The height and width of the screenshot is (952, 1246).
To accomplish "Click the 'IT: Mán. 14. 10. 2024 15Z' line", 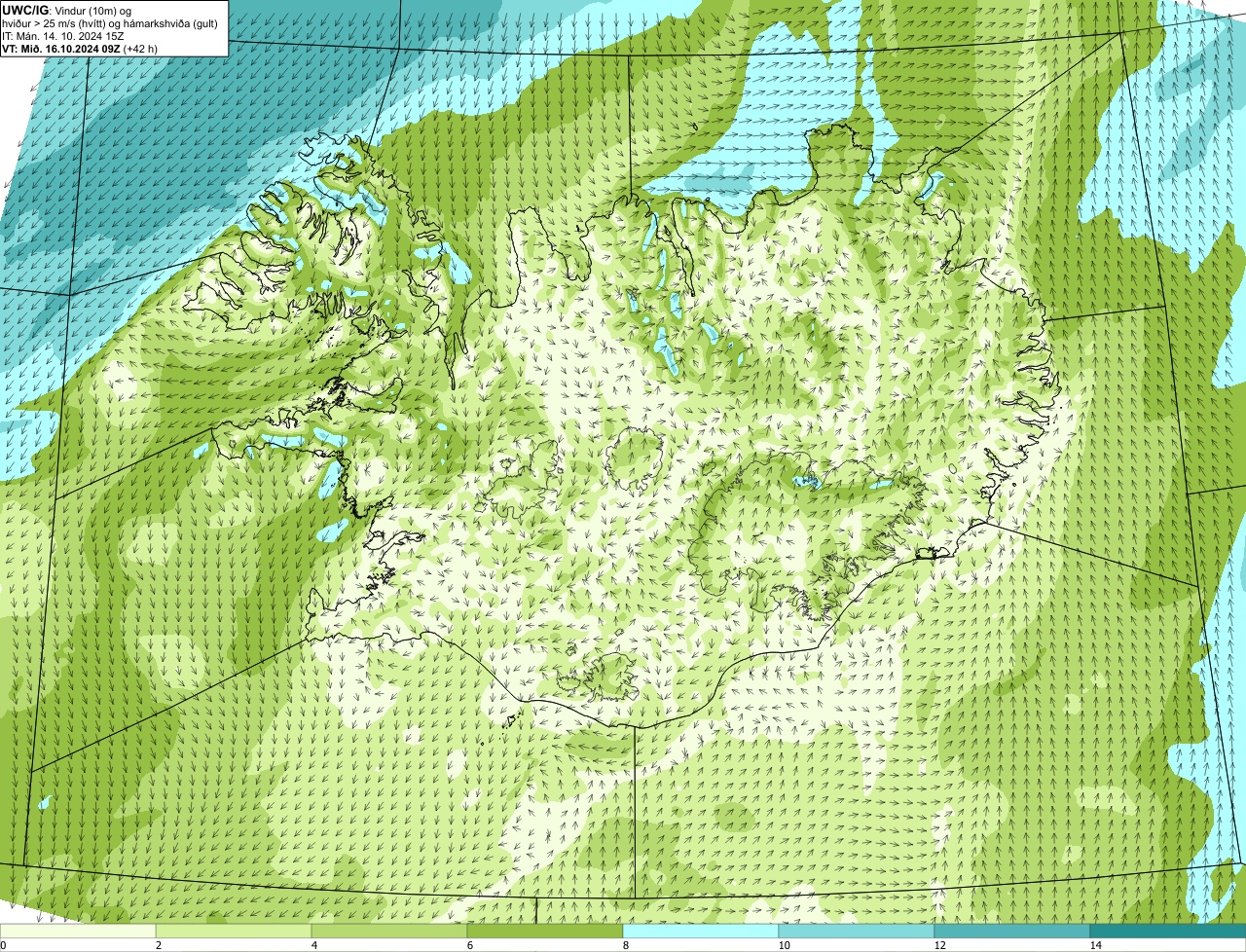I will pyautogui.click(x=63, y=35).
